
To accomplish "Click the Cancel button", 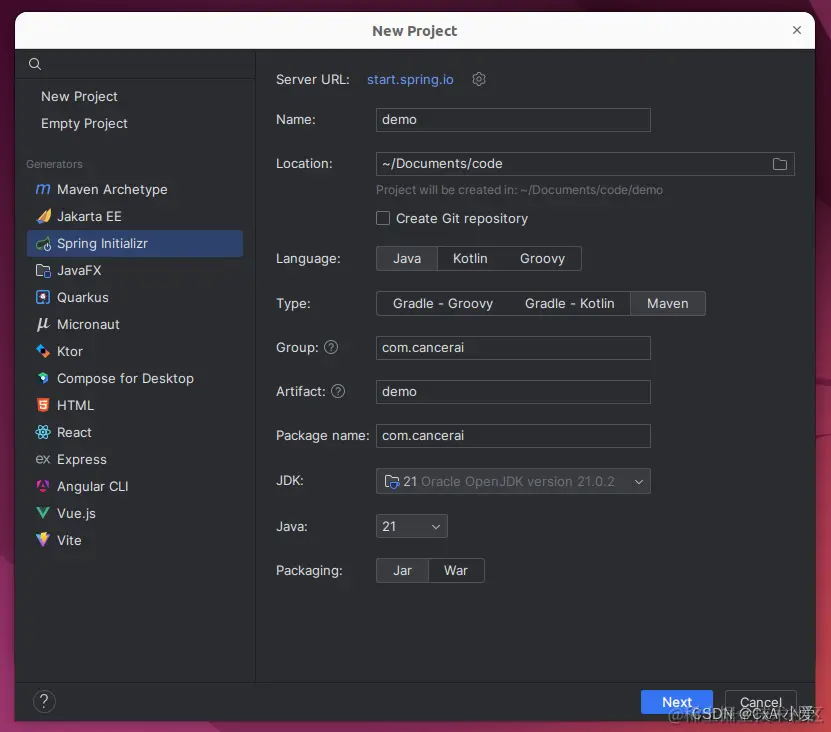I will [x=761, y=702].
